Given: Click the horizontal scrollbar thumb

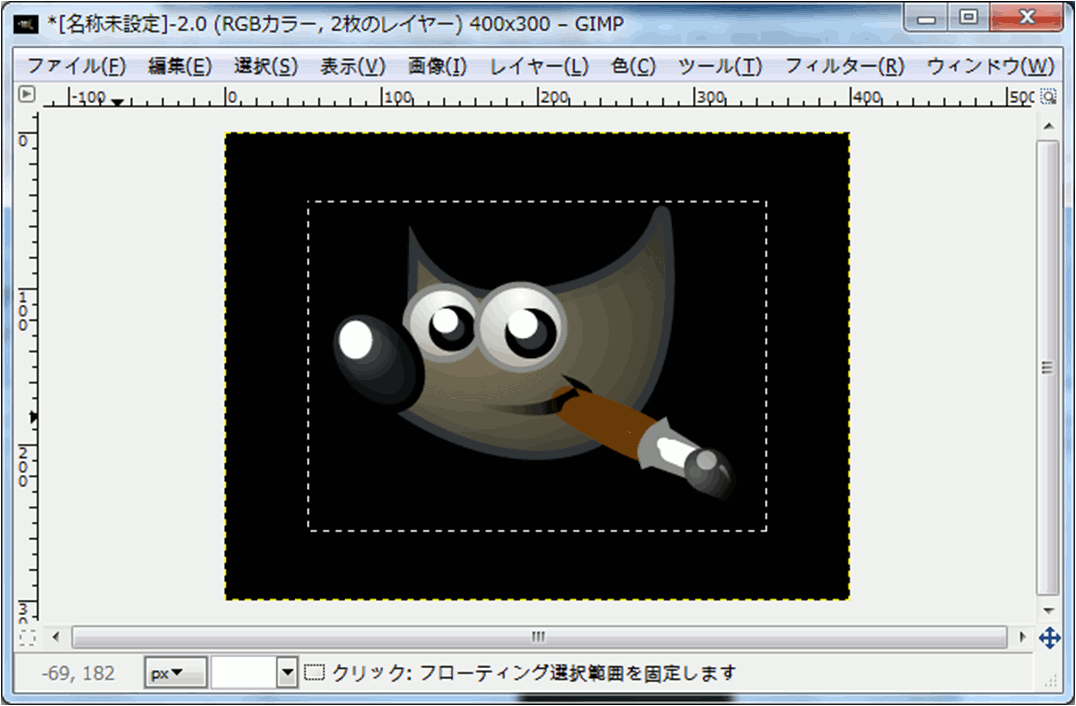Looking at the screenshot, I should (x=539, y=637).
